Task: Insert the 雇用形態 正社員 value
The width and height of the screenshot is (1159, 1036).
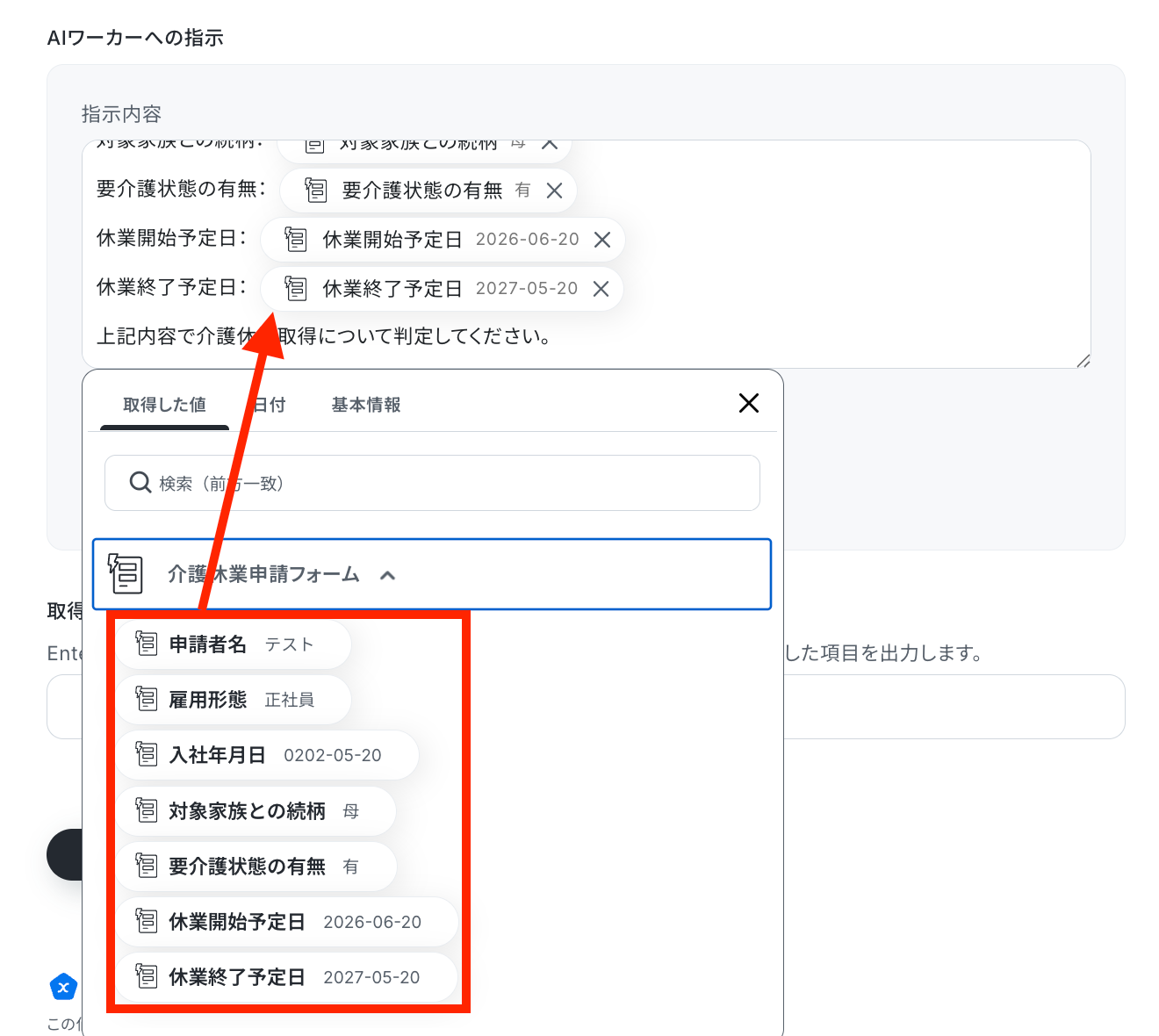Action: (x=234, y=700)
